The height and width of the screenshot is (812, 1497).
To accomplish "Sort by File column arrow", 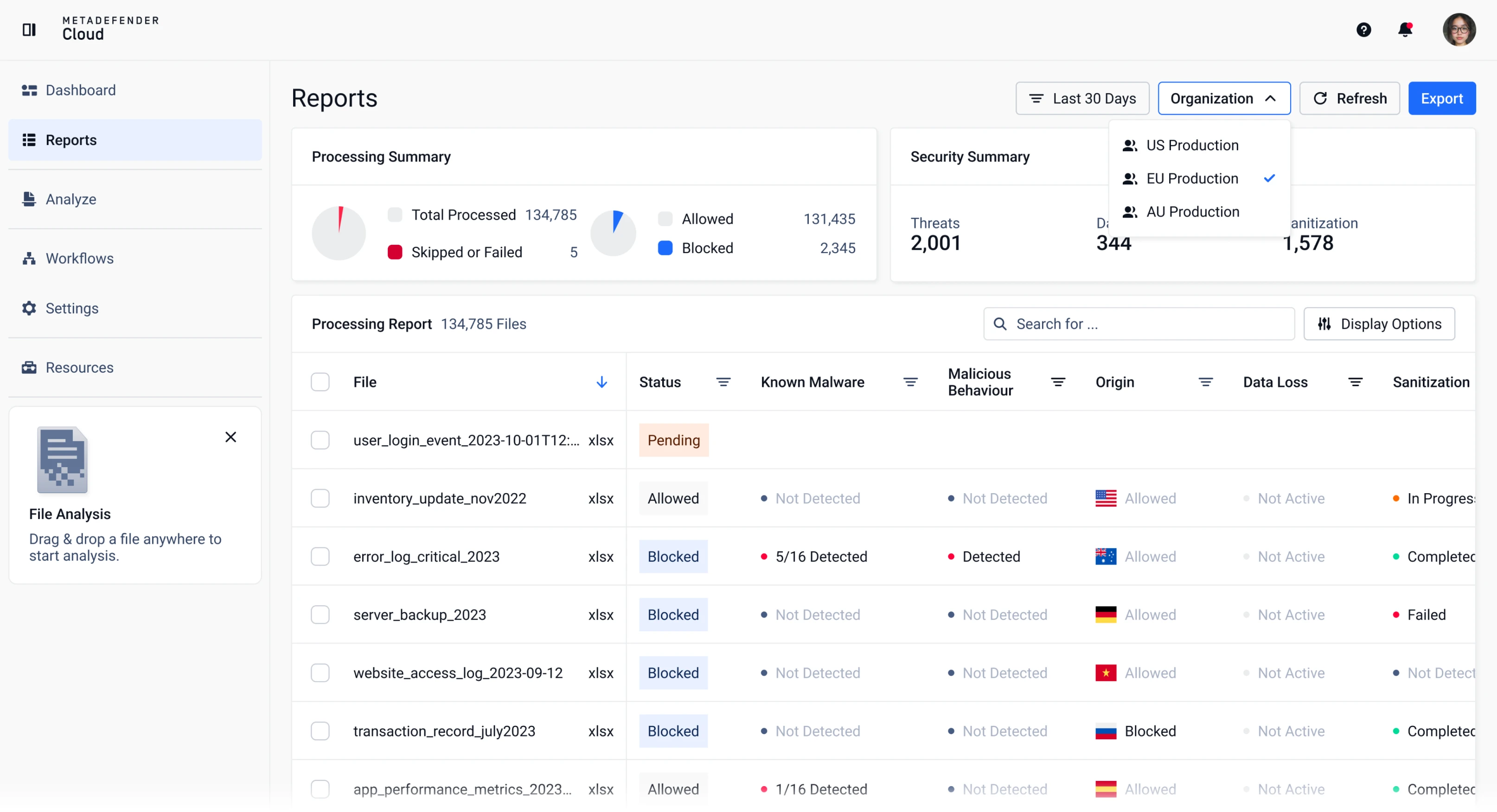I will point(601,382).
